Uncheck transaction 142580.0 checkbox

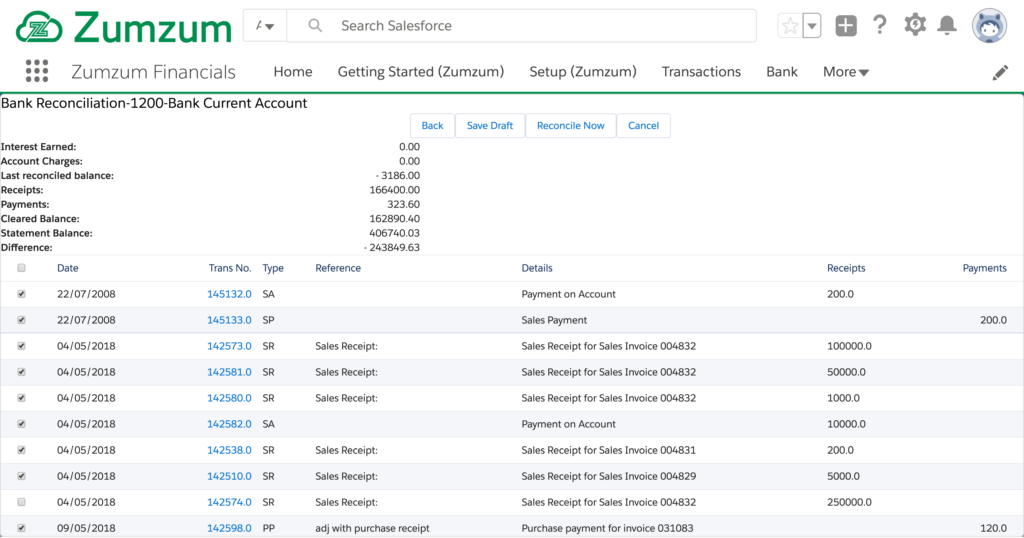[x=22, y=398]
